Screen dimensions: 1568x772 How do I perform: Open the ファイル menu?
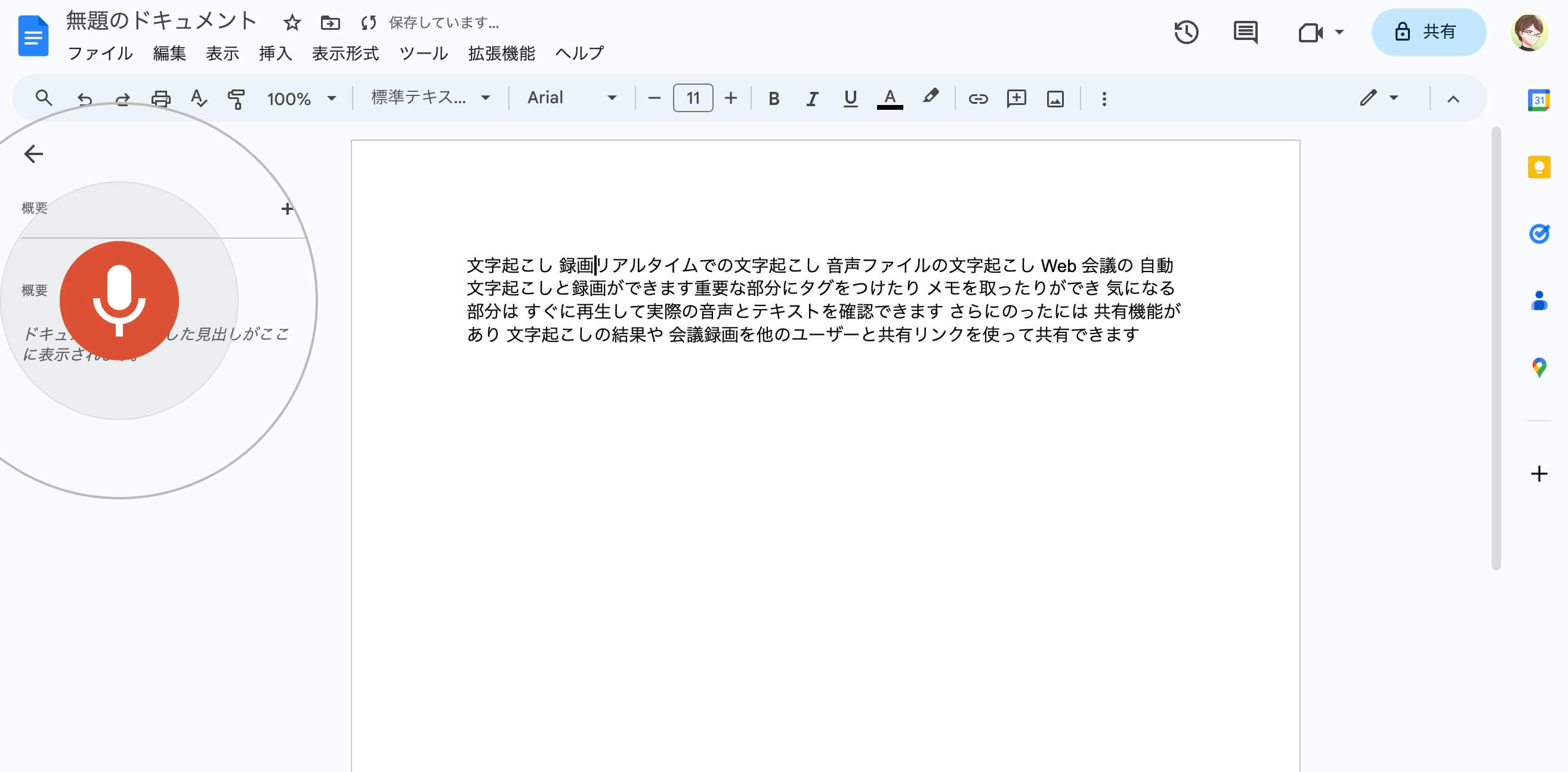[100, 54]
